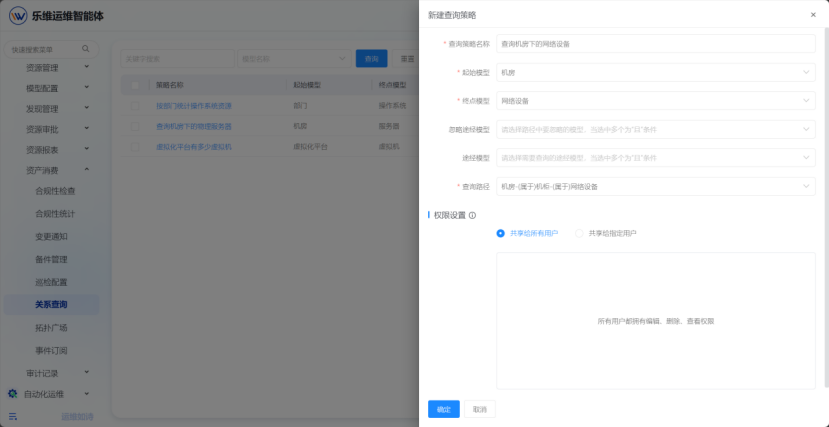Open the 途经模型 dropdown
The image size is (829, 427).
click(656, 157)
